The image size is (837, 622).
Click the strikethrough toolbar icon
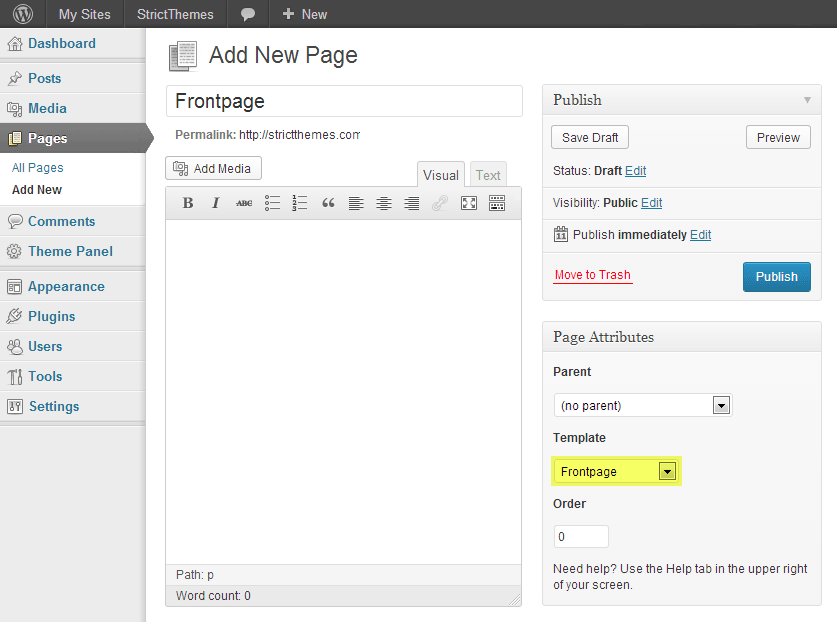pyautogui.click(x=244, y=203)
